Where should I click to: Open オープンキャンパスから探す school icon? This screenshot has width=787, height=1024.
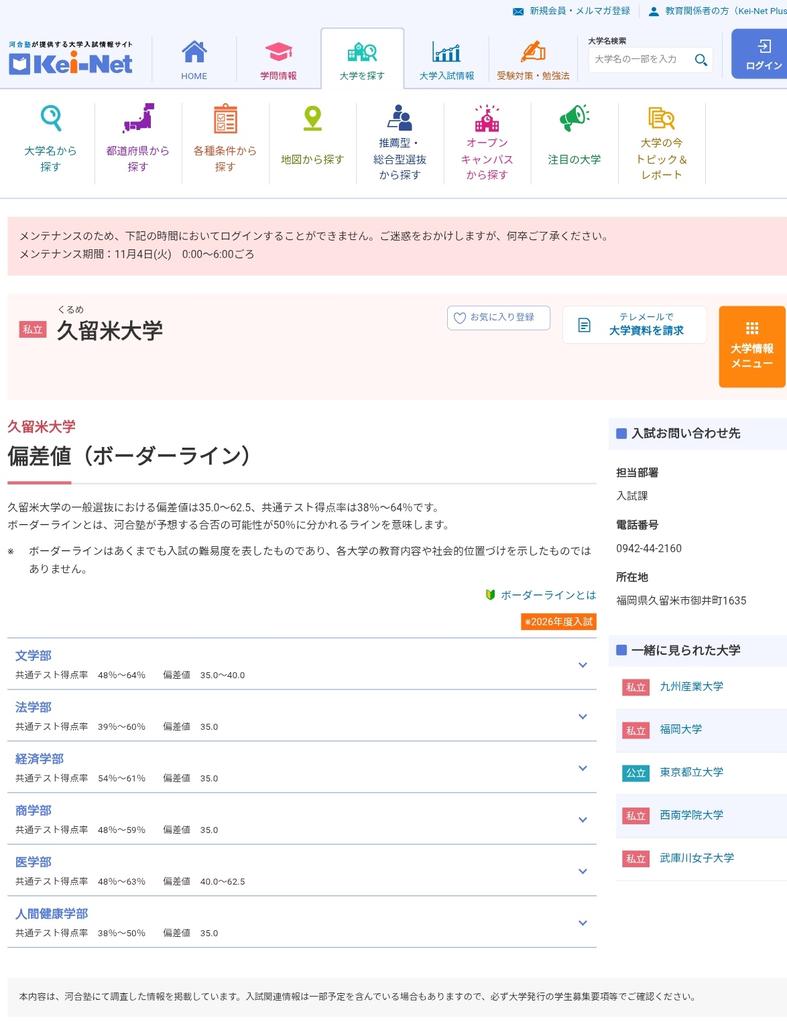[x=487, y=118]
